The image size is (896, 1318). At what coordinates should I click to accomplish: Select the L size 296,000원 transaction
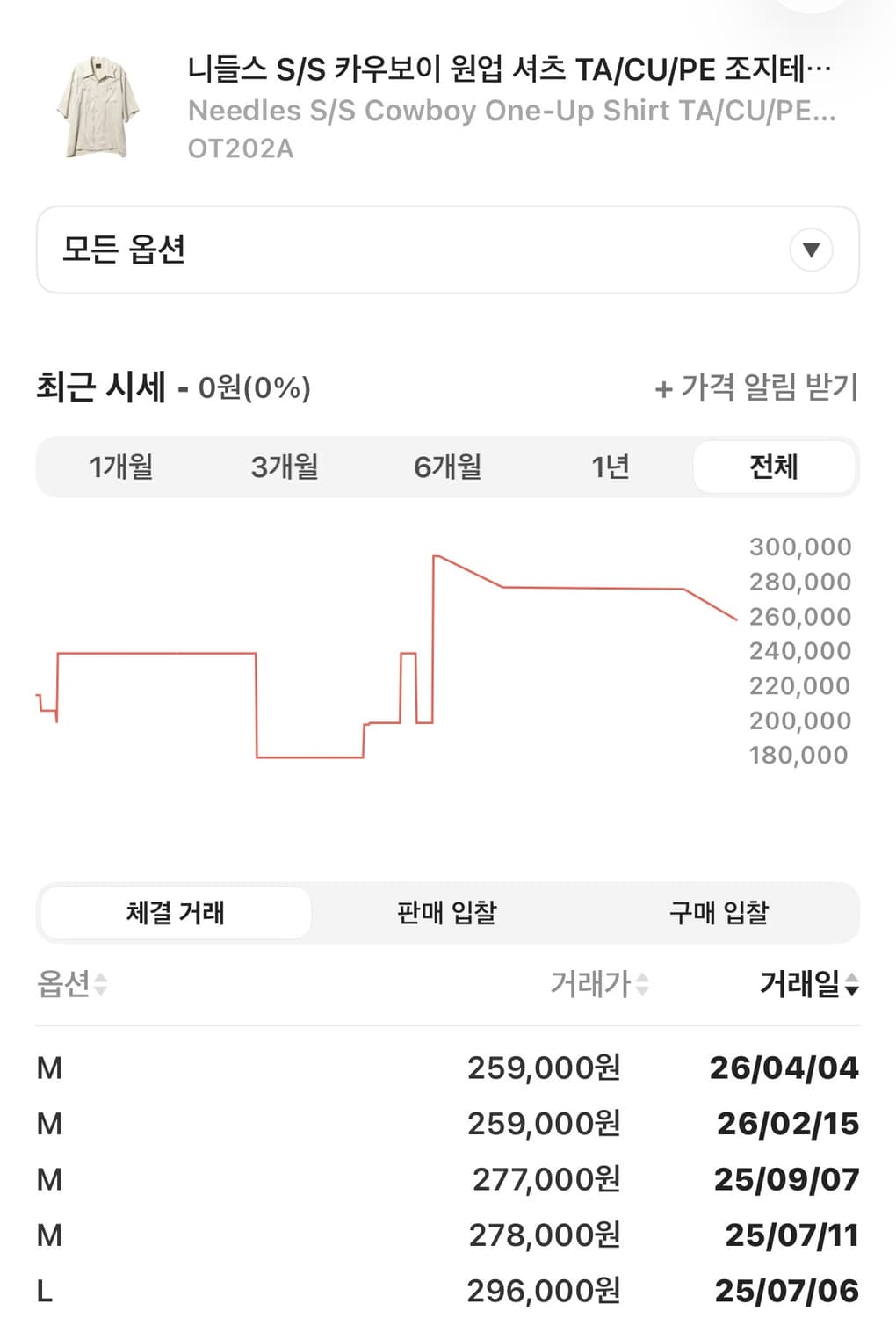coord(447,1291)
